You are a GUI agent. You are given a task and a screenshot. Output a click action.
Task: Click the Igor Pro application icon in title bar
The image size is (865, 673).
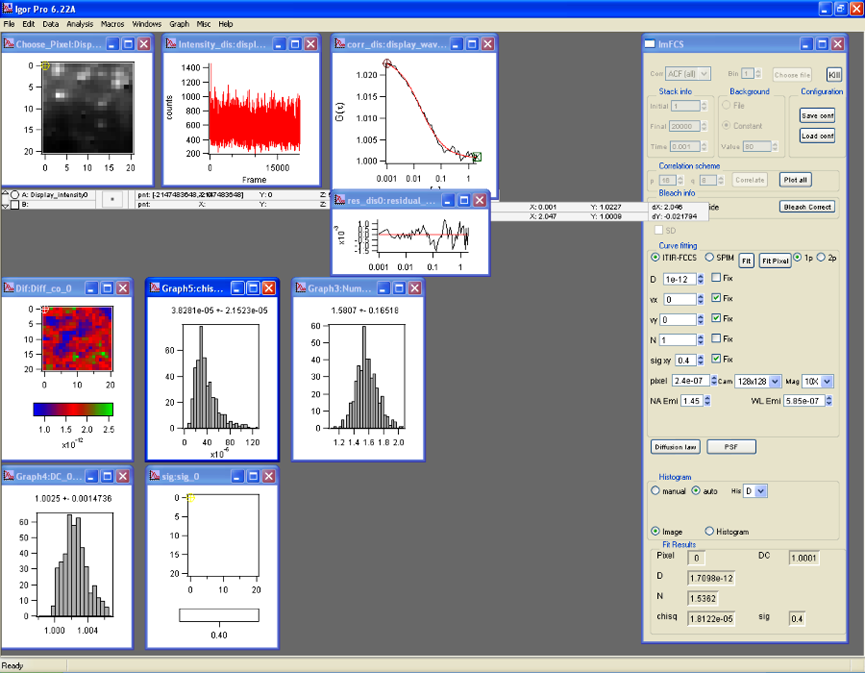click(x=8, y=8)
